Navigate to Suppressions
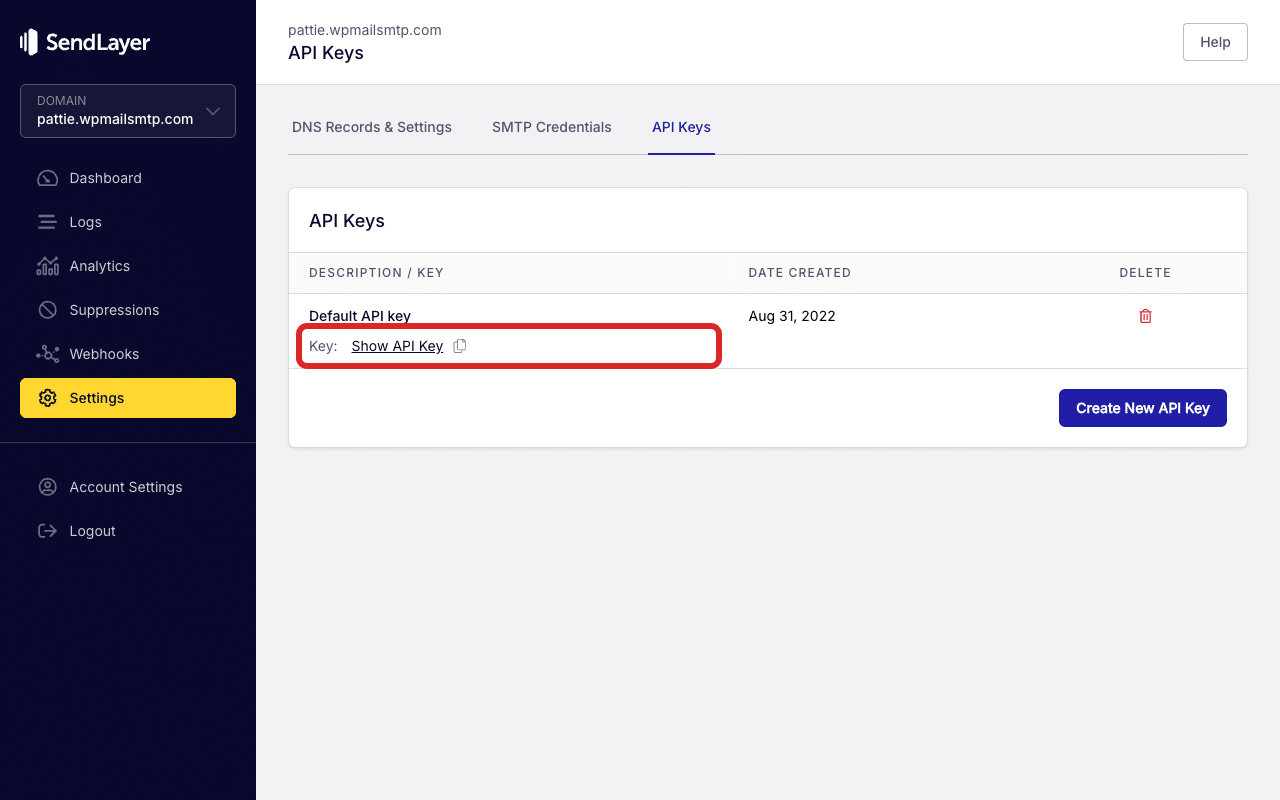The width and height of the screenshot is (1280, 800). tap(128, 310)
